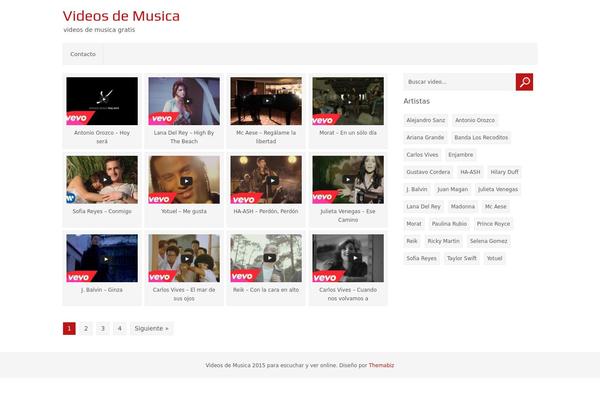Open the Julieta Venegas – Ese Camino title
Screen dimensions: 600x400
(348, 216)
